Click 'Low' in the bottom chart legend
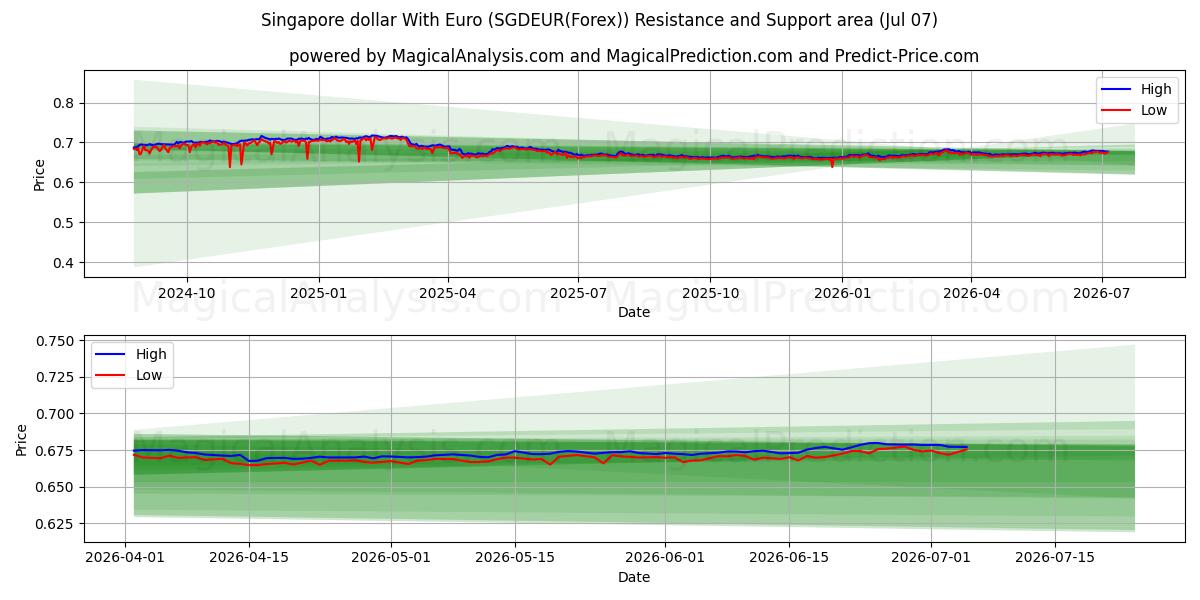Screen dimensions: 1200x600 pos(149,376)
